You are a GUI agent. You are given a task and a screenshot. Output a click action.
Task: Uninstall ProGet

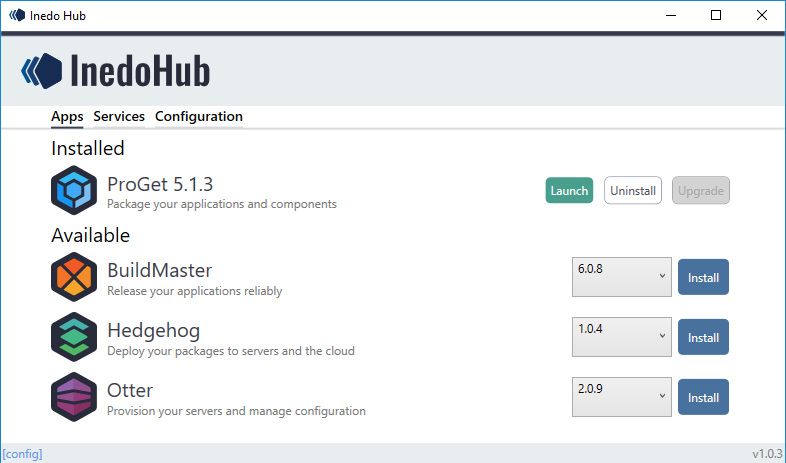(x=632, y=190)
